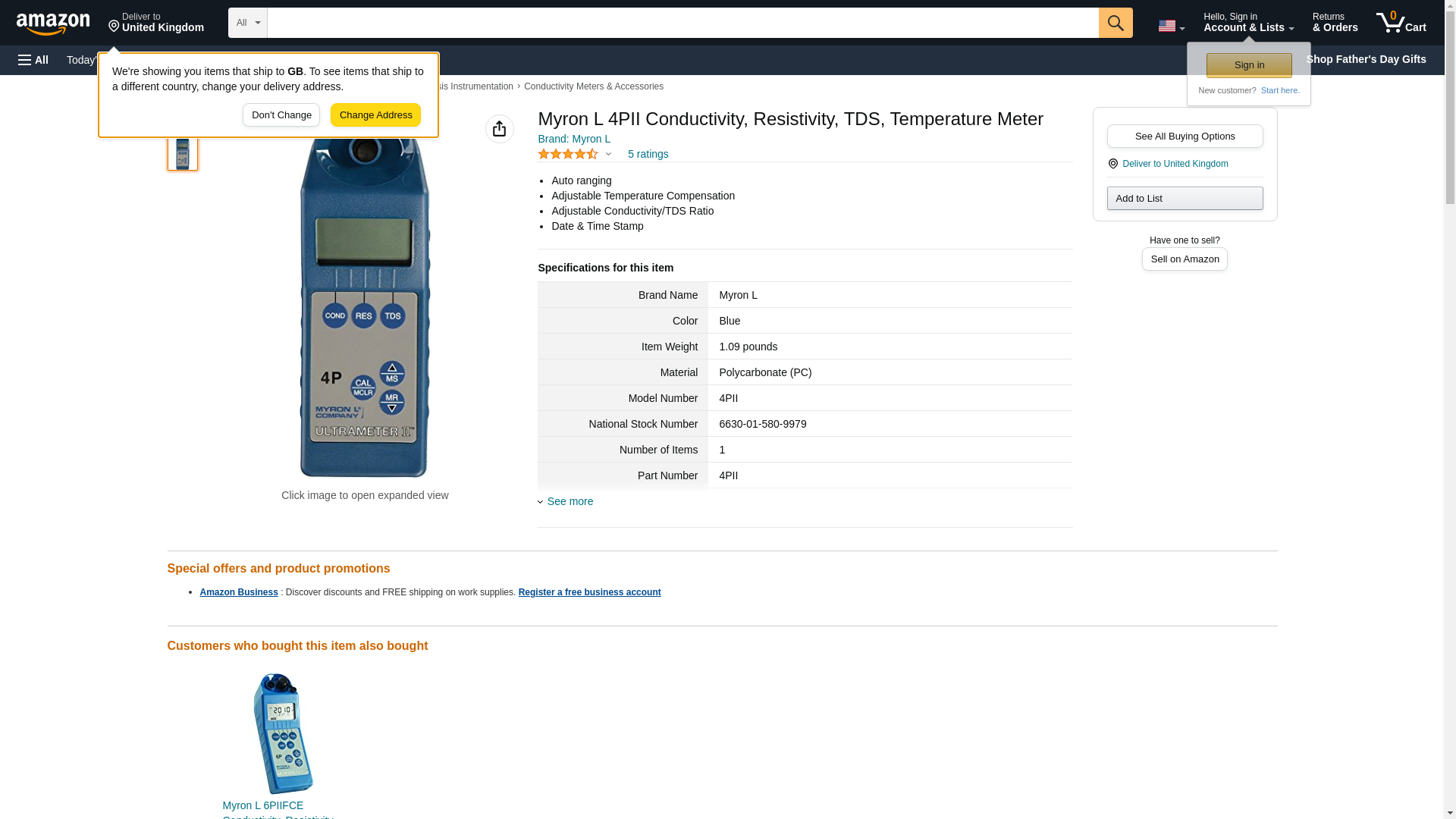Screen dimensions: 1456x819
Task: Open the All hamburger menu
Action: point(33,60)
